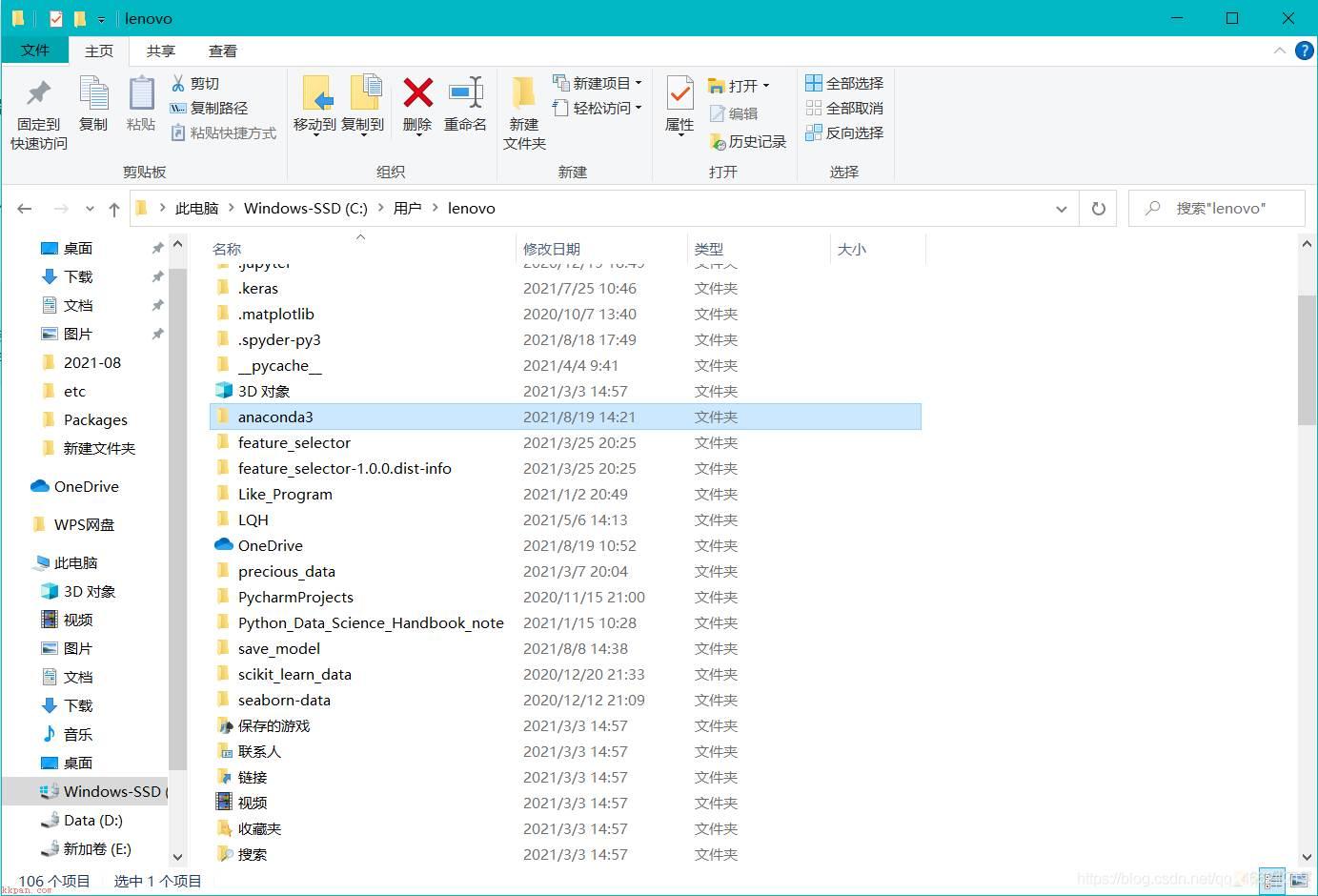Image resolution: width=1318 pixels, height=896 pixels.
Task: Open the Open (打开) dropdown arrow
Action: pyautogui.click(x=765, y=86)
